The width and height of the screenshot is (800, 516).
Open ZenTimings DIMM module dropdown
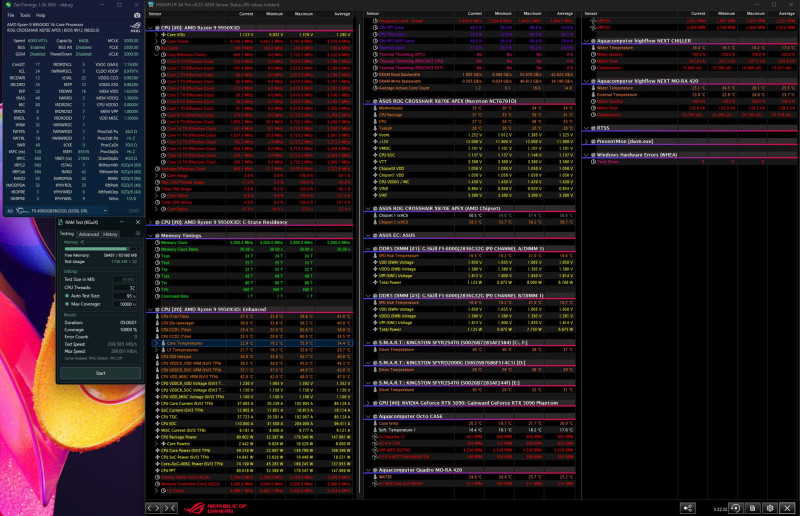(x=105, y=210)
